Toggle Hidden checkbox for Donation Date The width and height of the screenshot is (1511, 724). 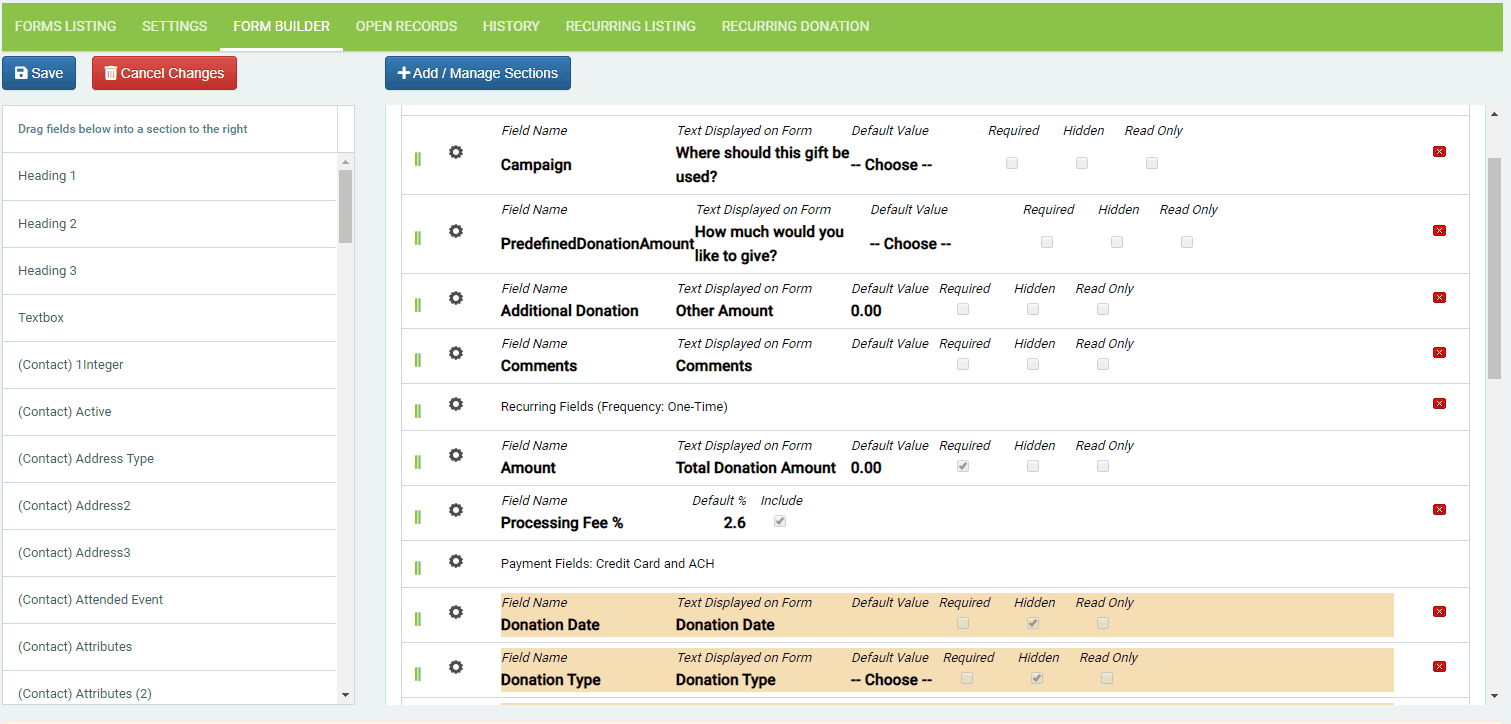tap(1033, 623)
